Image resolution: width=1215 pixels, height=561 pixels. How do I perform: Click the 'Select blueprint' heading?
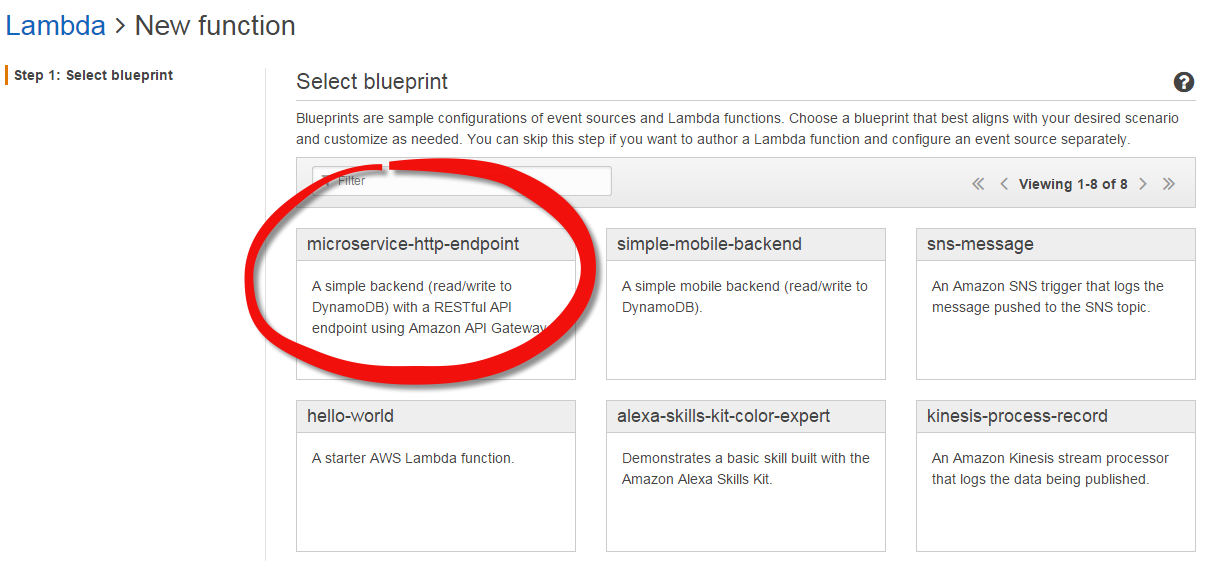tap(372, 82)
